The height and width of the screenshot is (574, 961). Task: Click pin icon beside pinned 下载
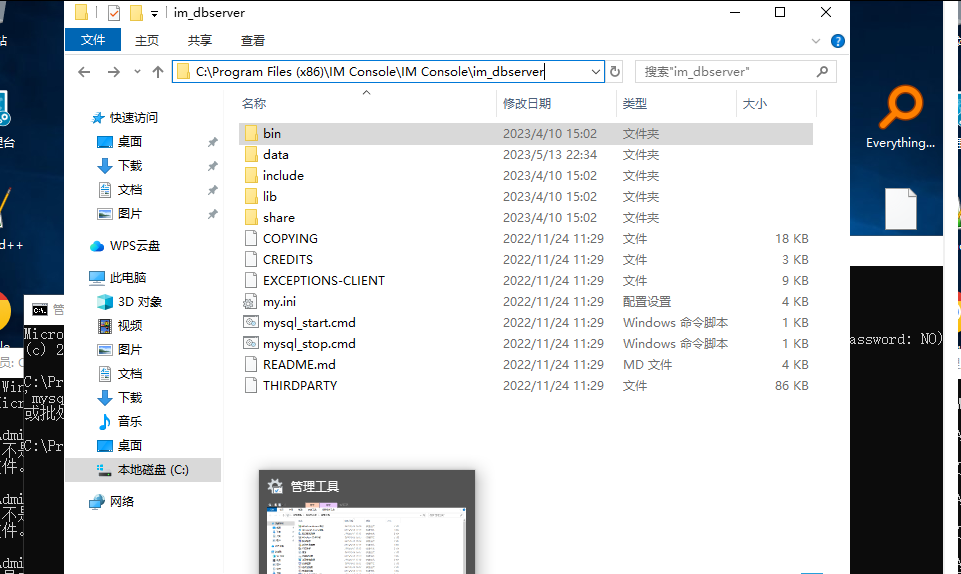click(x=212, y=166)
